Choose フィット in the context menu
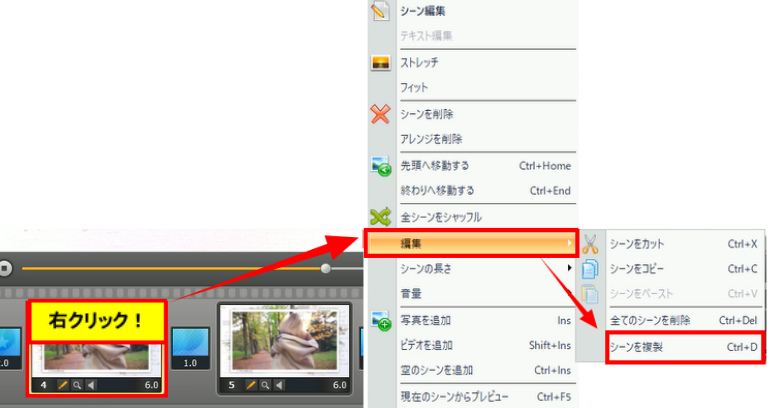Image resolution: width=770 pixels, height=408 pixels. coord(414,88)
